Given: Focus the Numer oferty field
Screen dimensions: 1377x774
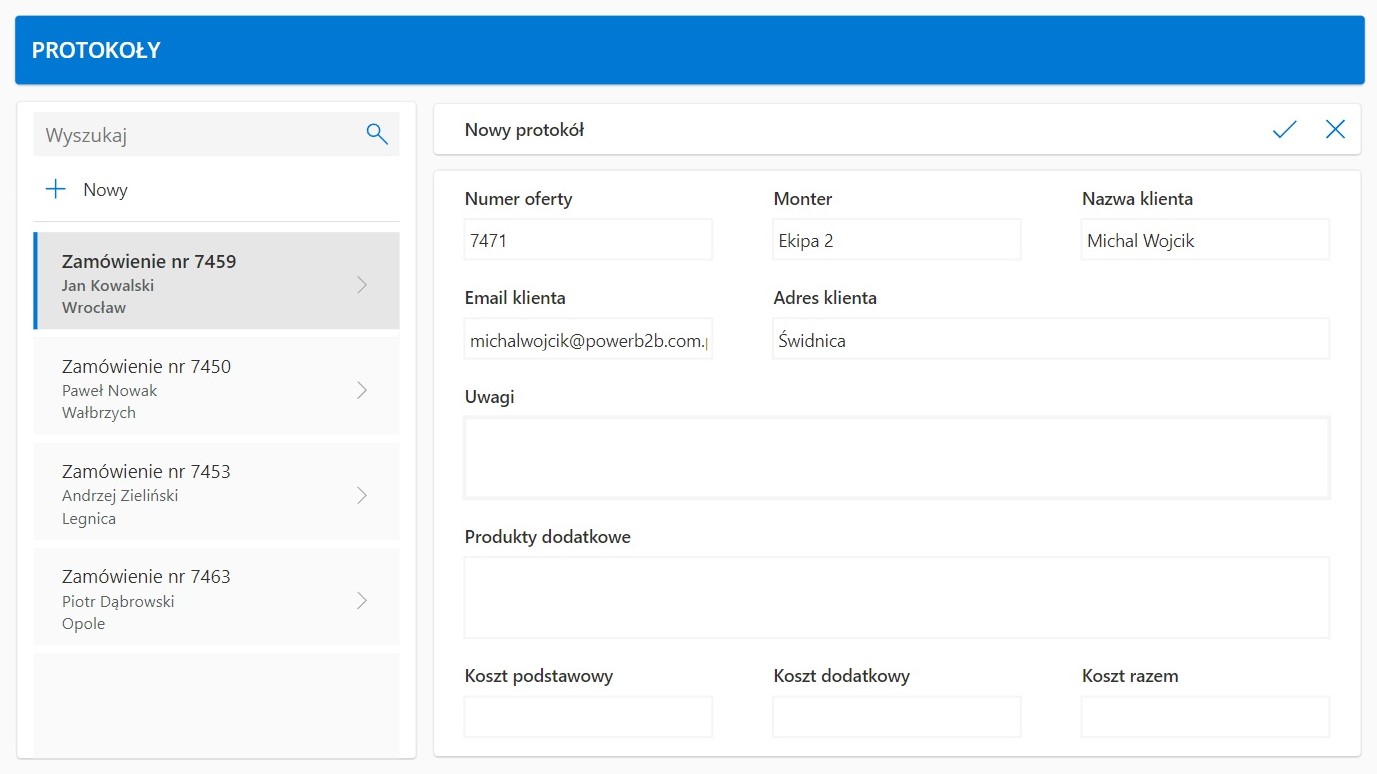Looking at the screenshot, I should click(x=588, y=240).
